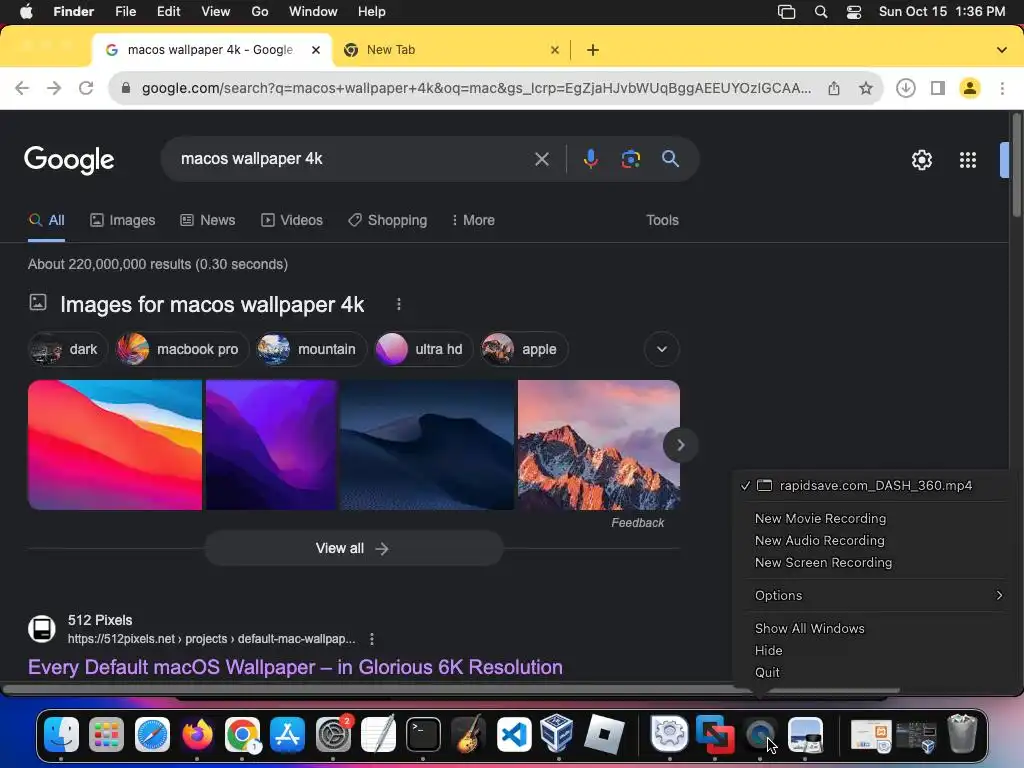The width and height of the screenshot is (1024, 768).
Task: Click the Chrome forward arrow
Action: click(54, 88)
